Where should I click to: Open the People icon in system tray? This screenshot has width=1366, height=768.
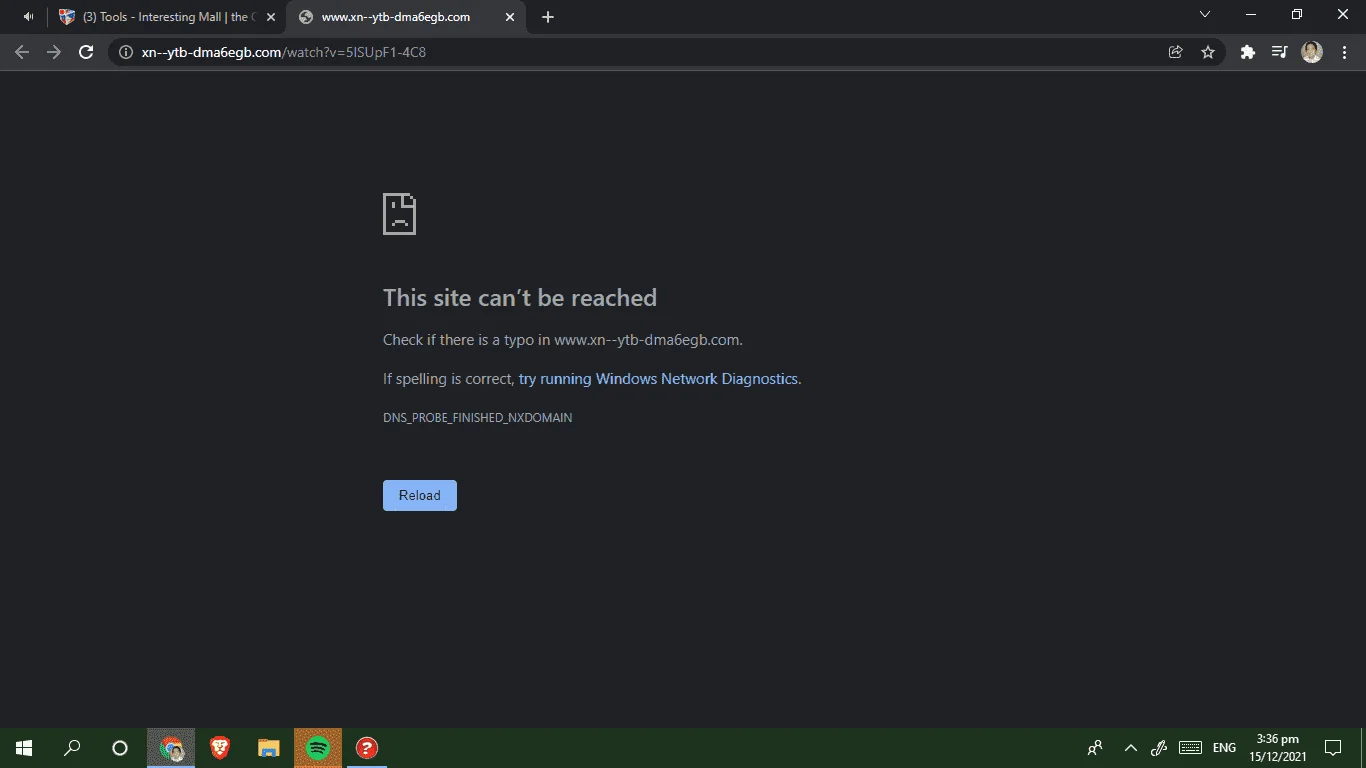[1095, 748]
